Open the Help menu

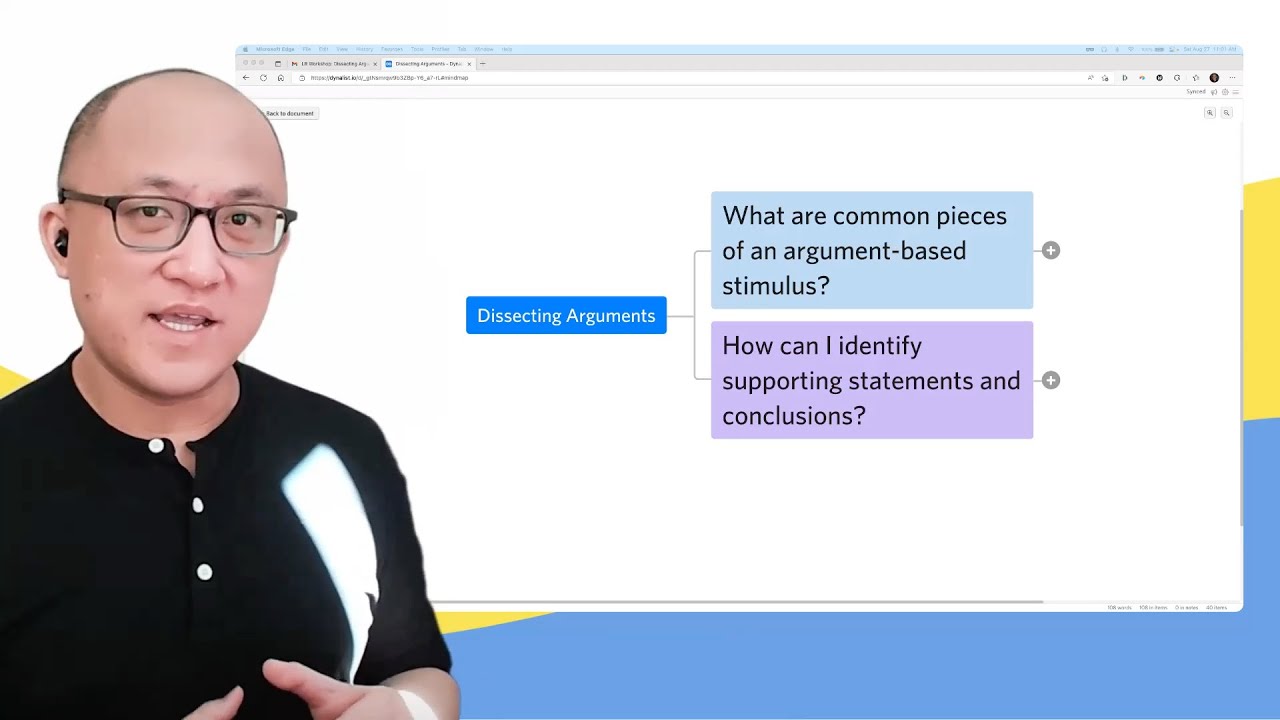point(507,49)
